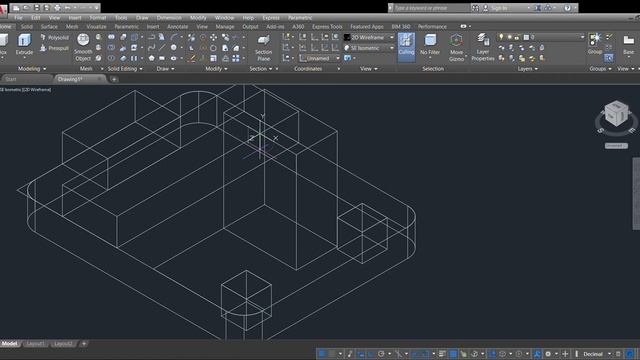Switch to the Featured Apps ribbon tab
Screen dimensions: 640x360
[x=367, y=27]
